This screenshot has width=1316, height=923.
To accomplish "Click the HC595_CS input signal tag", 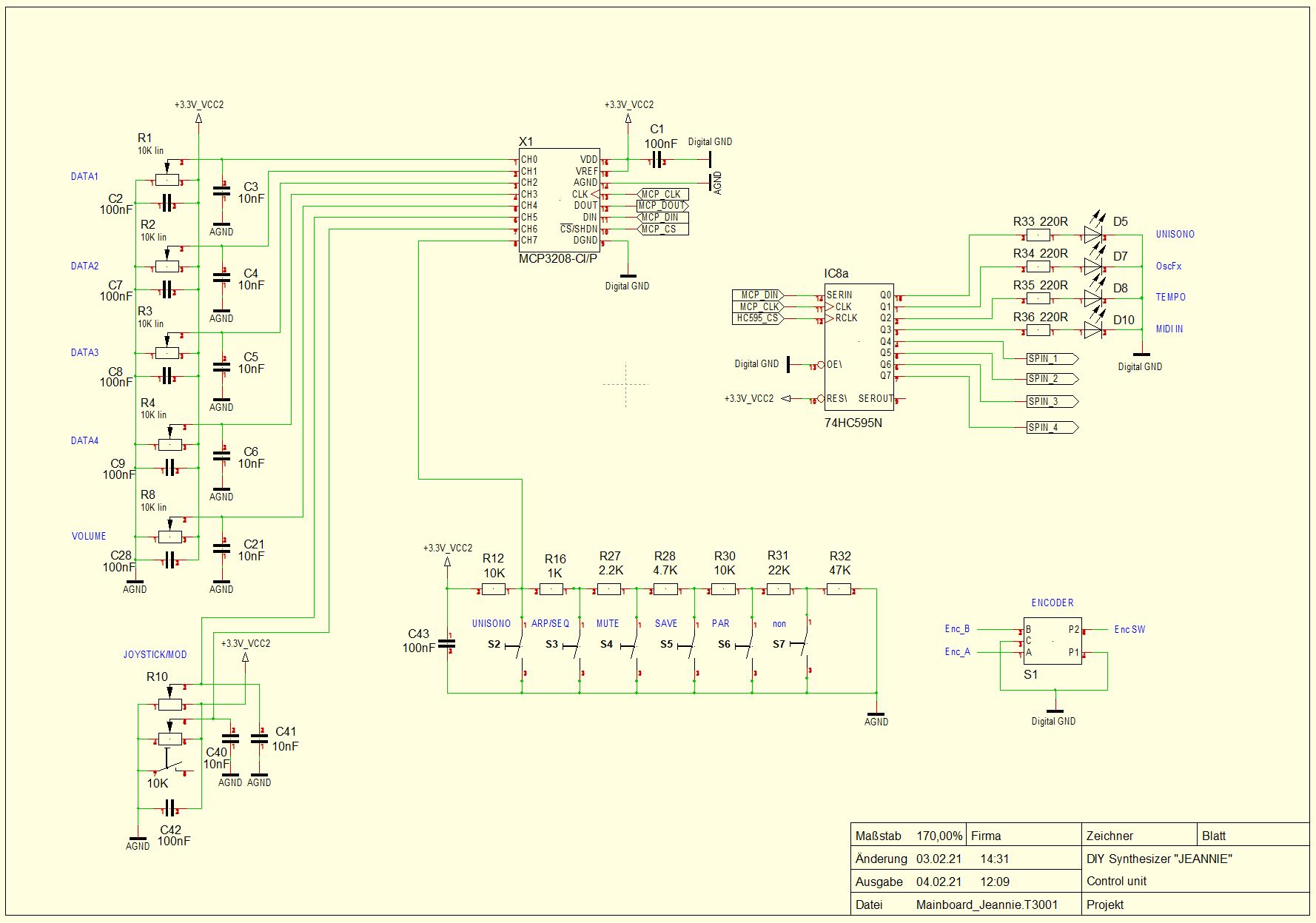I will [x=757, y=318].
